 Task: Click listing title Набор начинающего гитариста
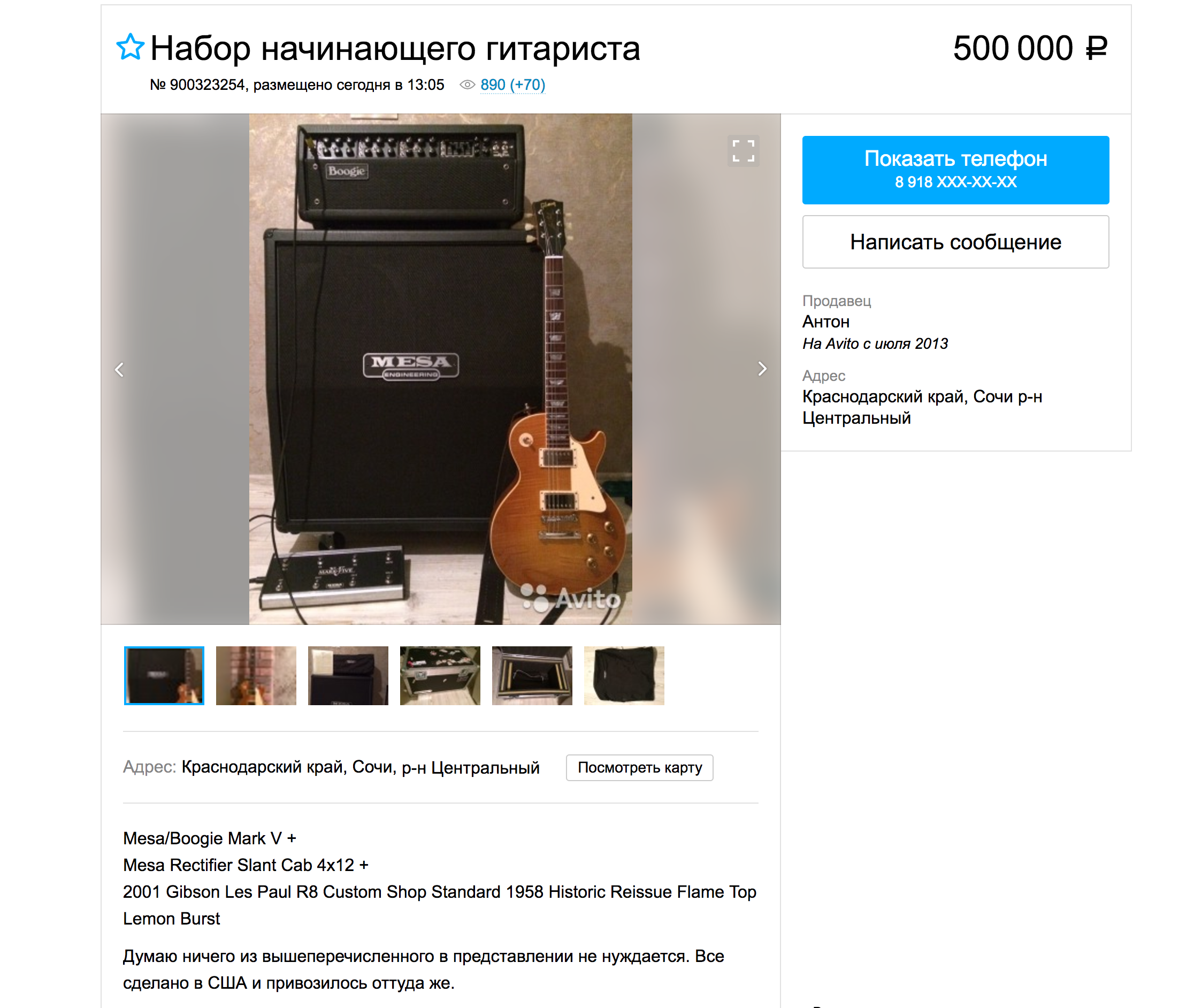(x=395, y=48)
